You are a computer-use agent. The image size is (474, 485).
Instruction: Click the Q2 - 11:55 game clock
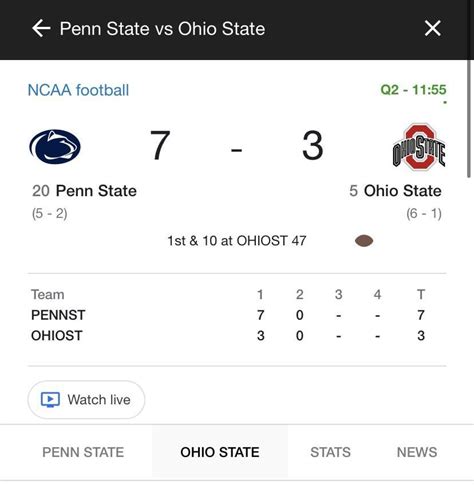click(413, 90)
